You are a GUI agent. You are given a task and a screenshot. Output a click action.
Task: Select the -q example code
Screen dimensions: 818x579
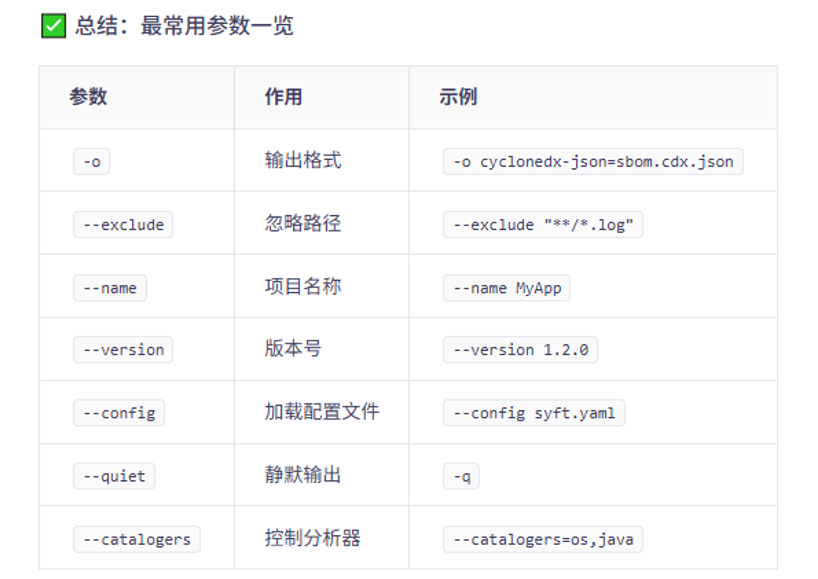coord(461,476)
